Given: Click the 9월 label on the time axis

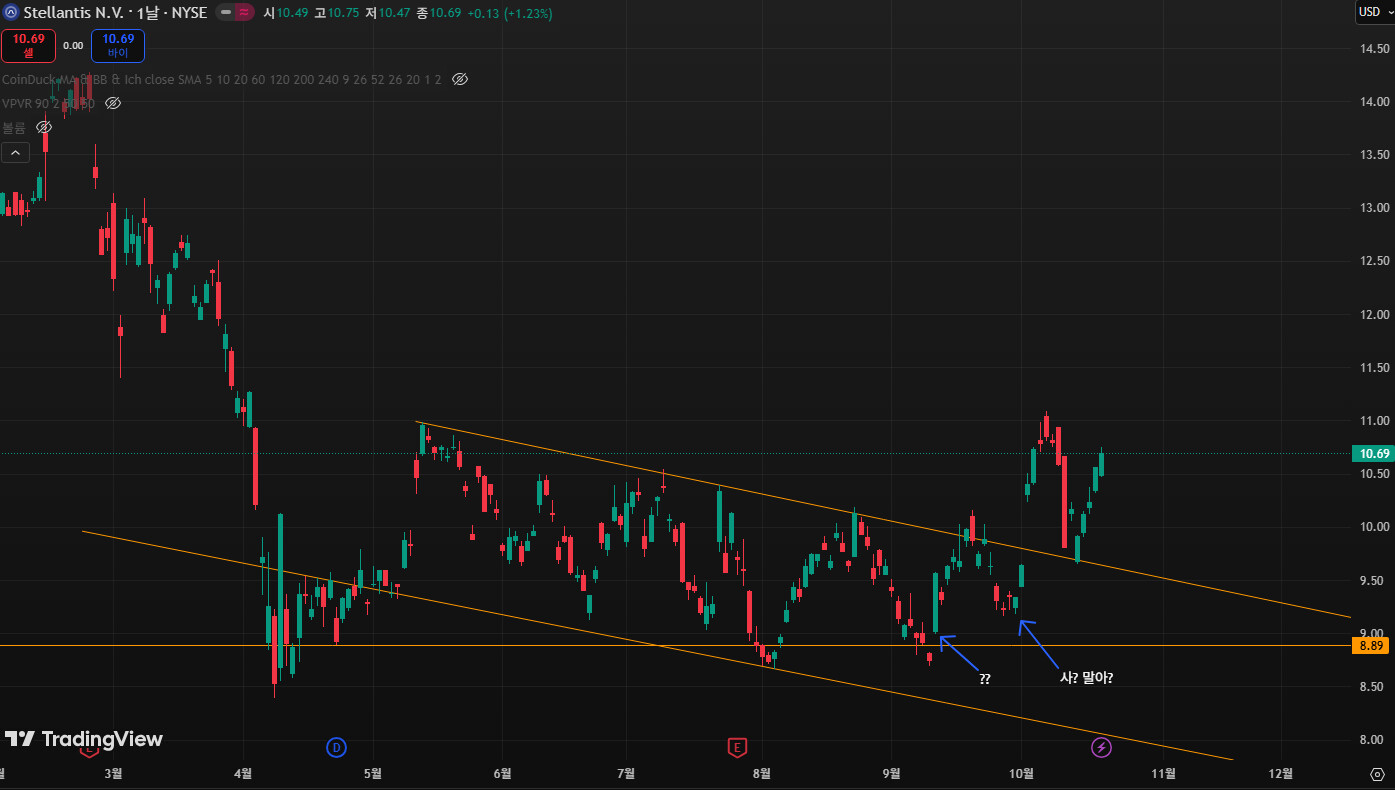Looking at the screenshot, I should [x=892, y=773].
